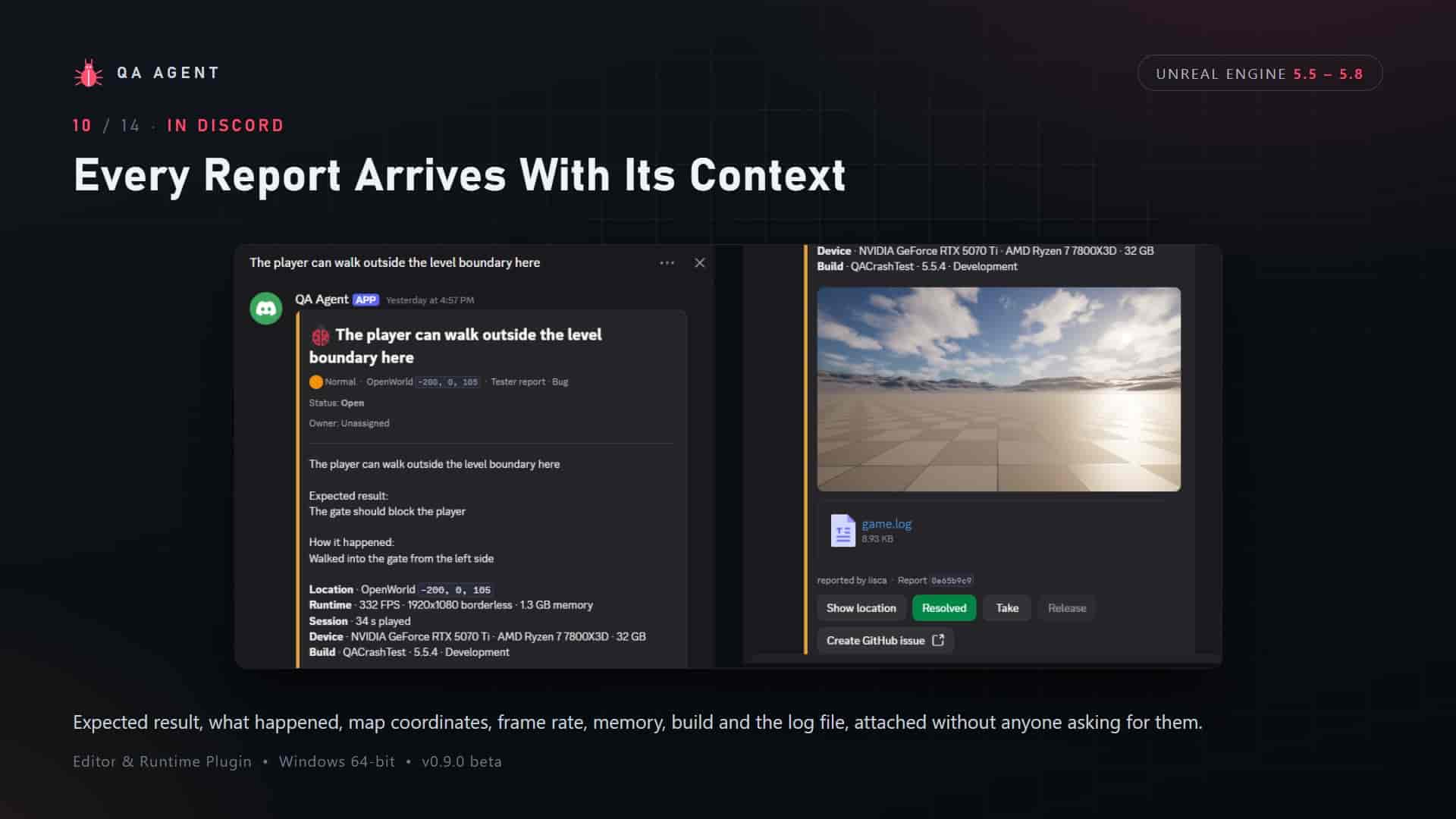1456x819 pixels.
Task: Click the 'Every Report Arrives With Its Context' heading
Action: click(460, 176)
